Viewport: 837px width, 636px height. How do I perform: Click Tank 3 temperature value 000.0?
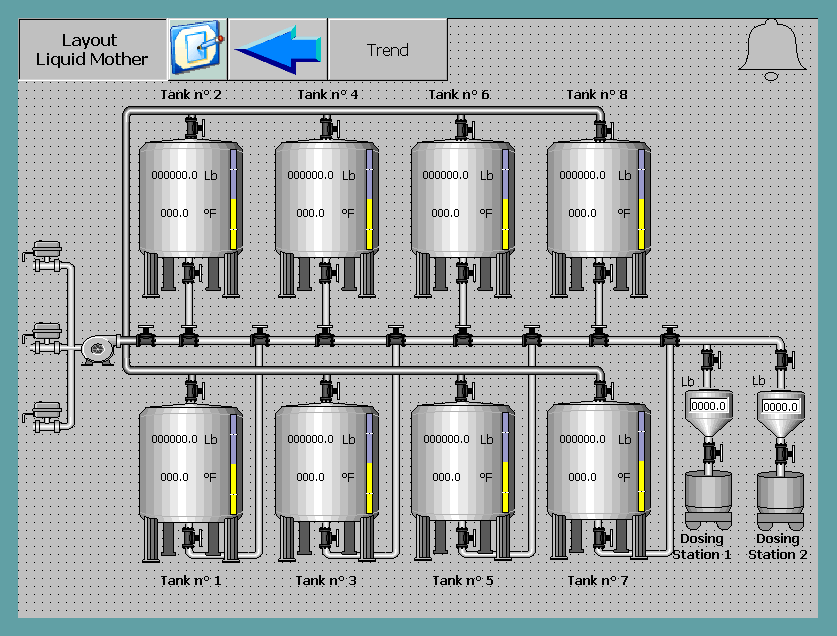pyautogui.click(x=310, y=477)
